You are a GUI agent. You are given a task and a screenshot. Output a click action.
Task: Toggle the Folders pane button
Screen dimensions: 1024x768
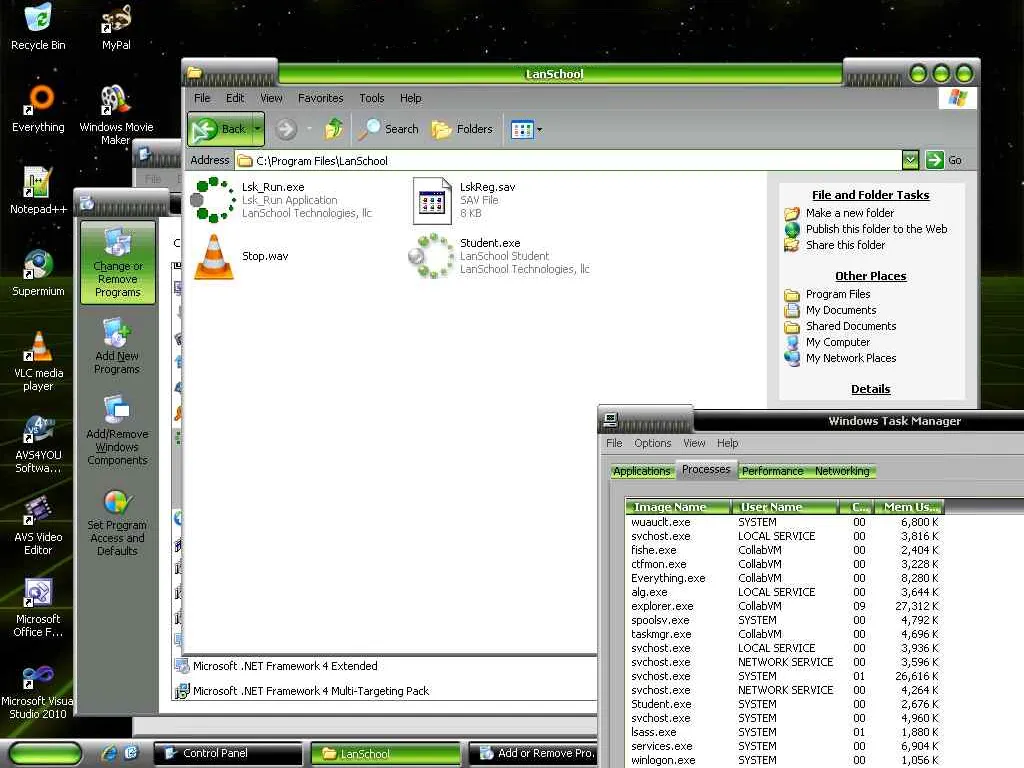462,129
